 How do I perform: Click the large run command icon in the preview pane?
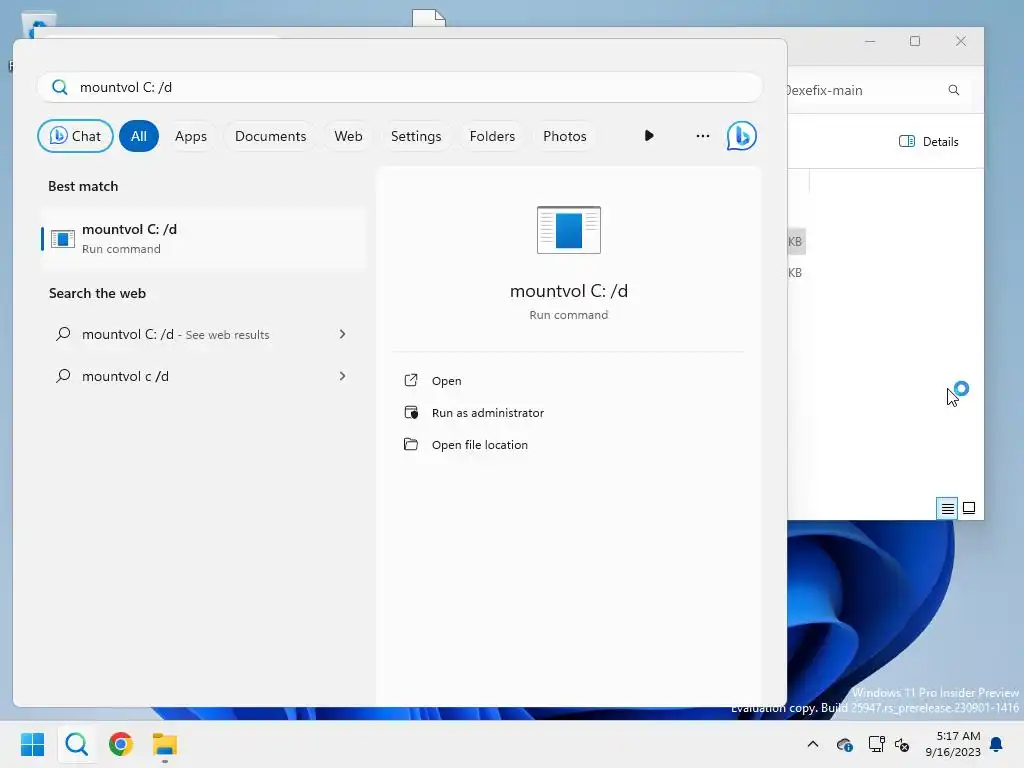point(569,230)
